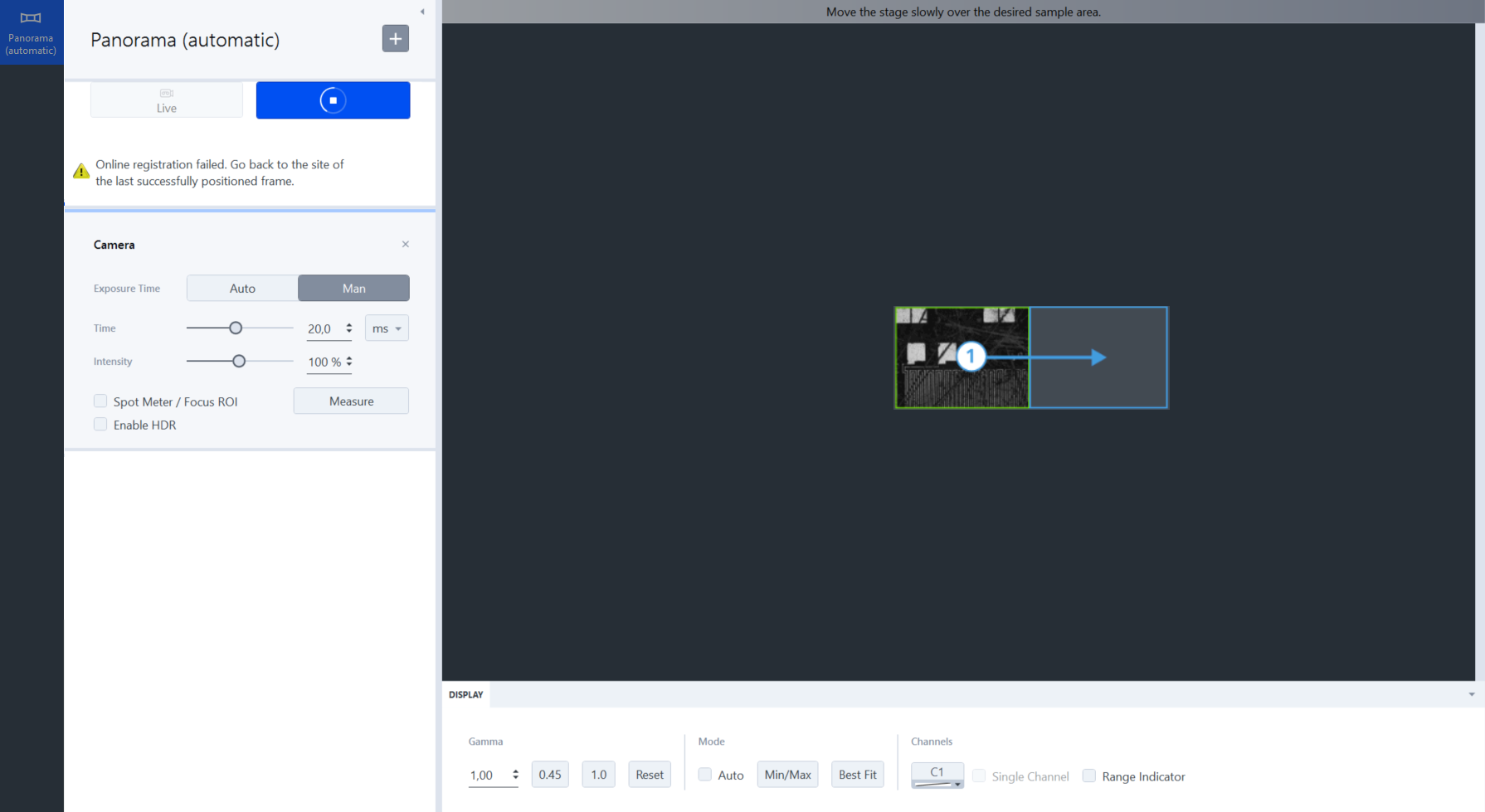This screenshot has width=1485, height=812.
Task: Collapse the Display panel with right arrow
Action: (x=1472, y=694)
